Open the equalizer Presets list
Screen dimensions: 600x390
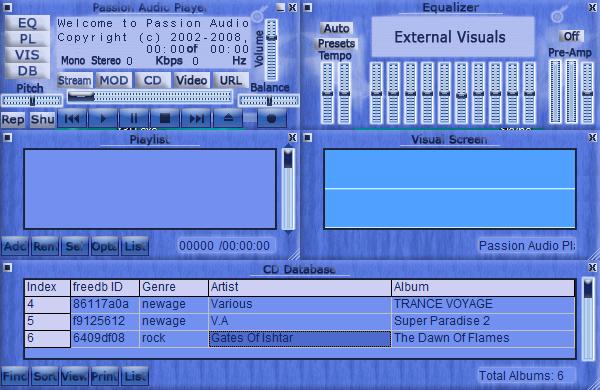(x=336, y=43)
